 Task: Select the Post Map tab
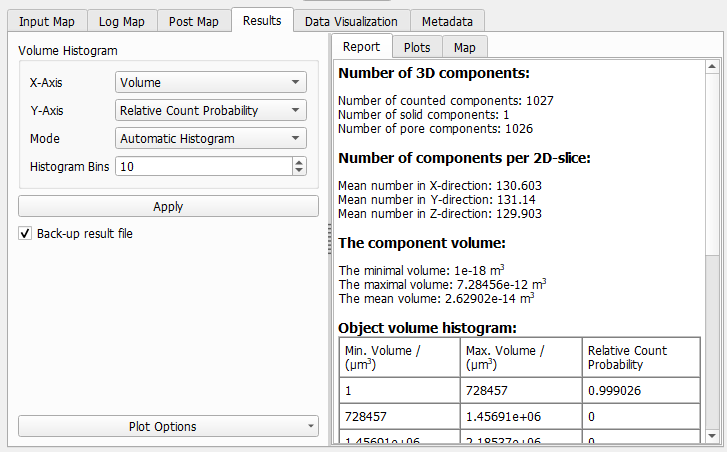tap(194, 21)
